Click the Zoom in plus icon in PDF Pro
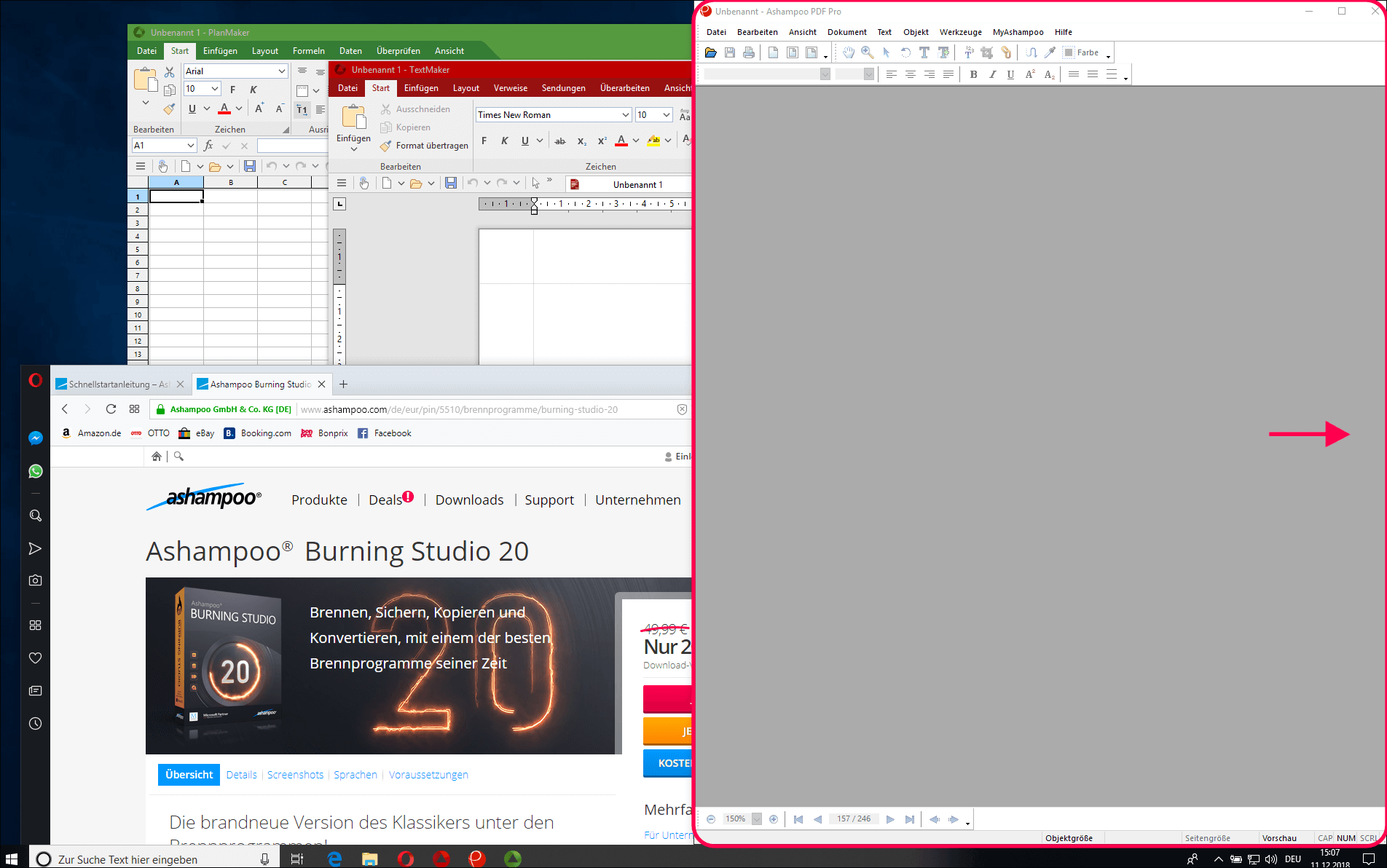 pyautogui.click(x=774, y=819)
